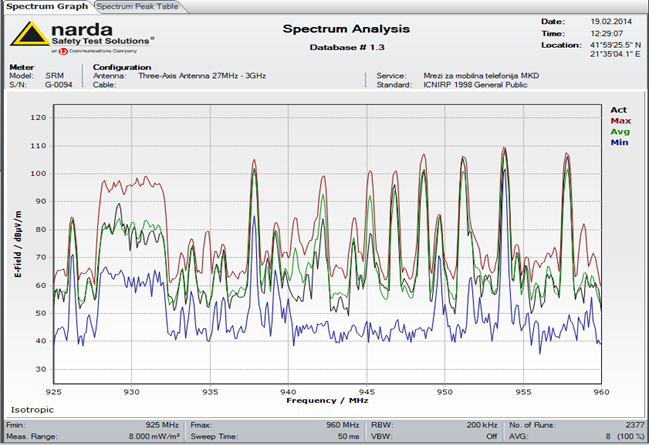
Task: Click the No. of Runs 2377 value
Action: (x=629, y=426)
